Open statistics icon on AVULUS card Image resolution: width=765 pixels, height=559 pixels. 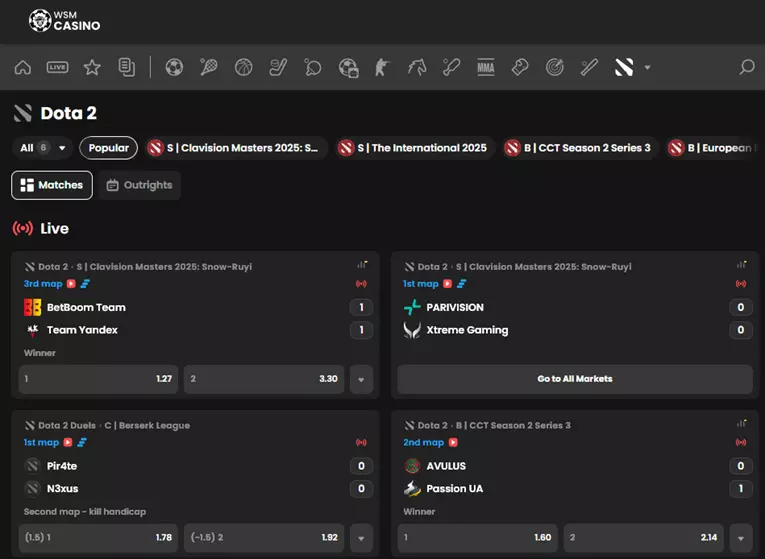[x=742, y=423]
